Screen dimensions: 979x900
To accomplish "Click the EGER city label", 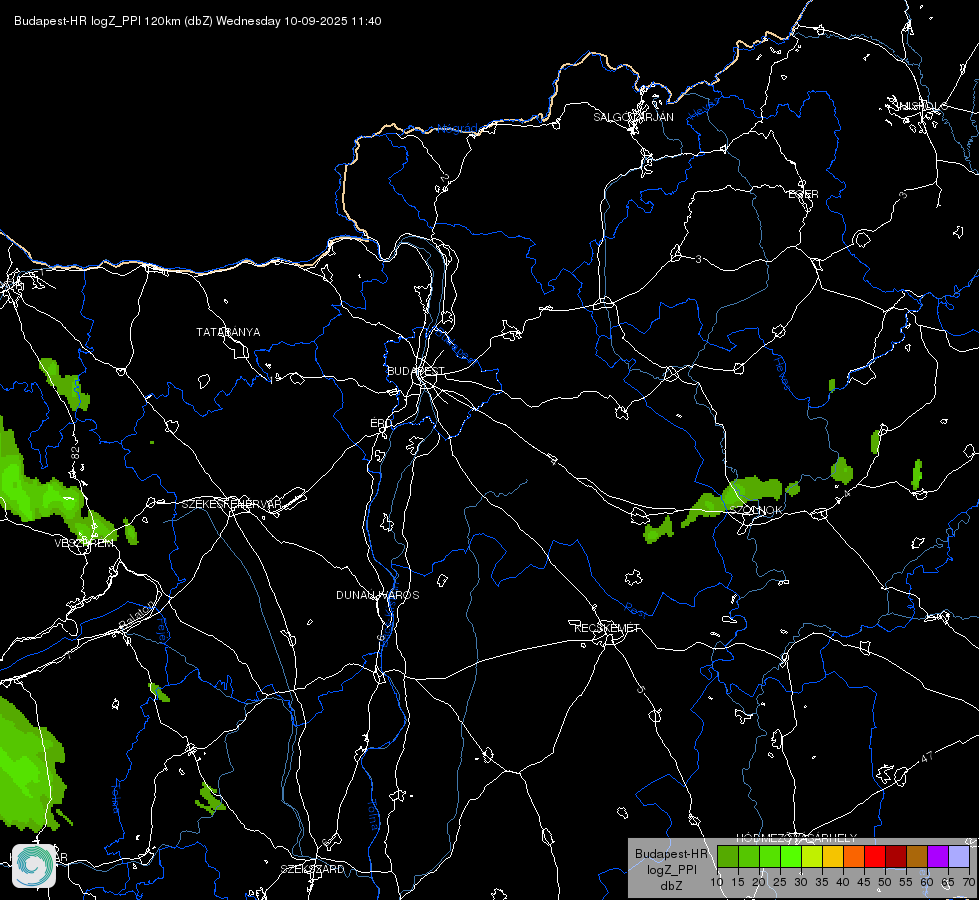I will (x=803, y=194).
